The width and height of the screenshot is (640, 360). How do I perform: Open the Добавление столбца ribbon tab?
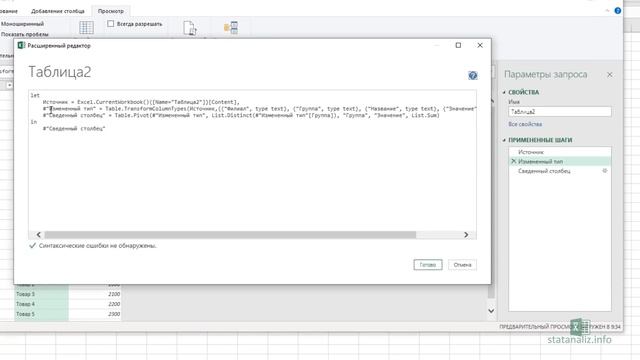pos(58,11)
